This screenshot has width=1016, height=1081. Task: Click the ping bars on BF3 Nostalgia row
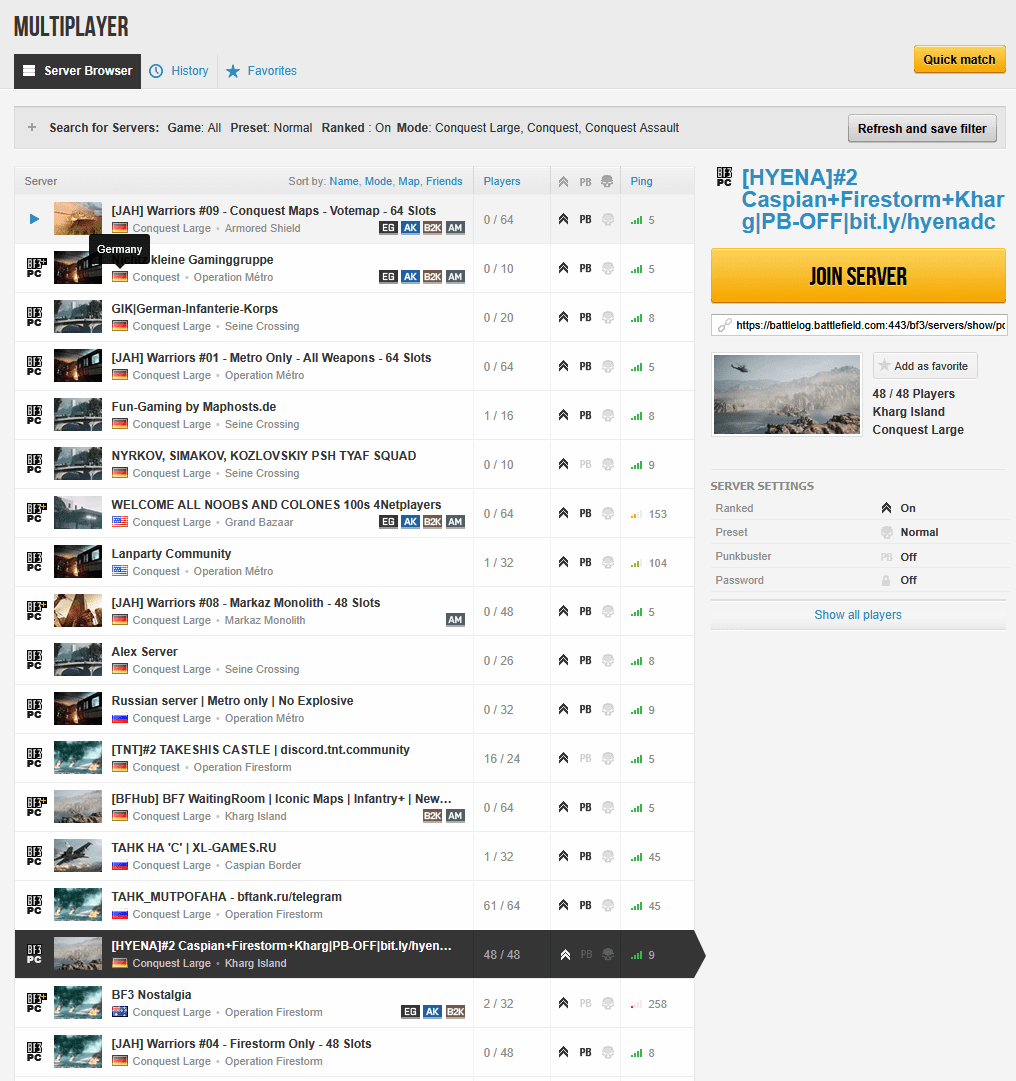click(x=636, y=1004)
